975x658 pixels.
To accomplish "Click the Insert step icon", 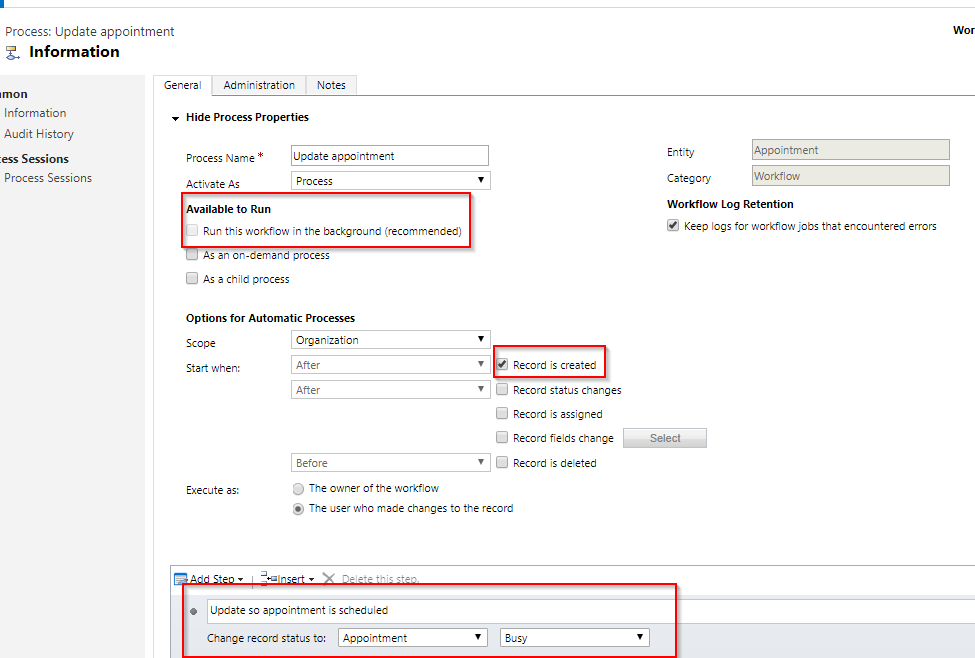I will (x=268, y=578).
